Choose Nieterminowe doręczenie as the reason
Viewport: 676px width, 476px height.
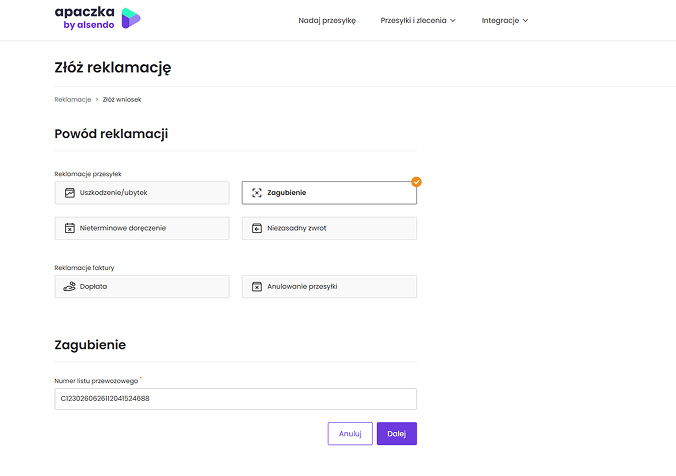click(142, 228)
